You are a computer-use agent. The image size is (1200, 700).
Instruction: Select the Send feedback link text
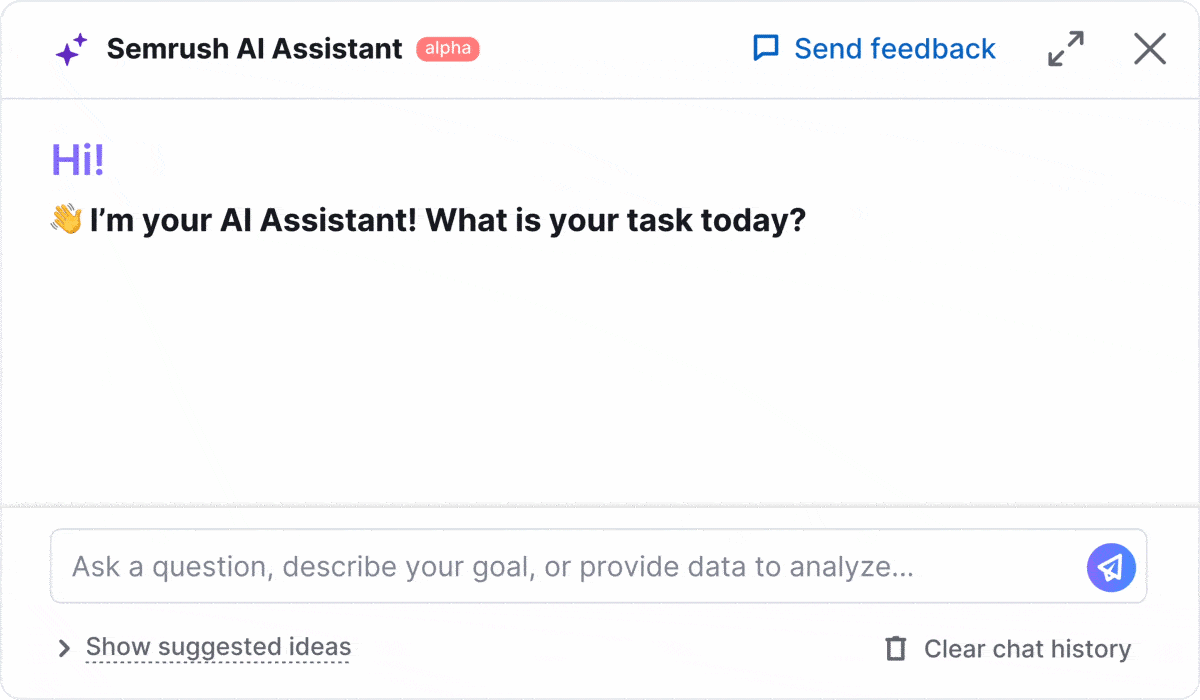[x=895, y=49]
